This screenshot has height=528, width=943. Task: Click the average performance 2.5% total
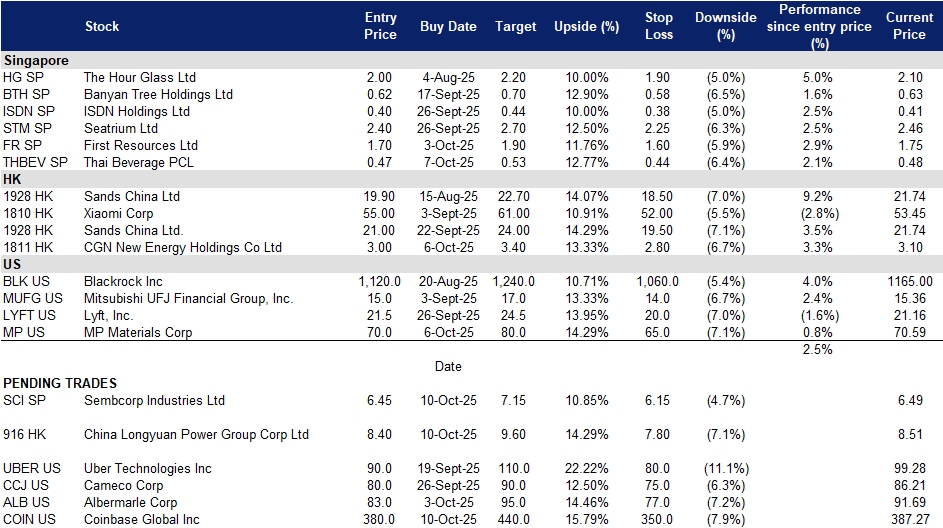pos(817,349)
